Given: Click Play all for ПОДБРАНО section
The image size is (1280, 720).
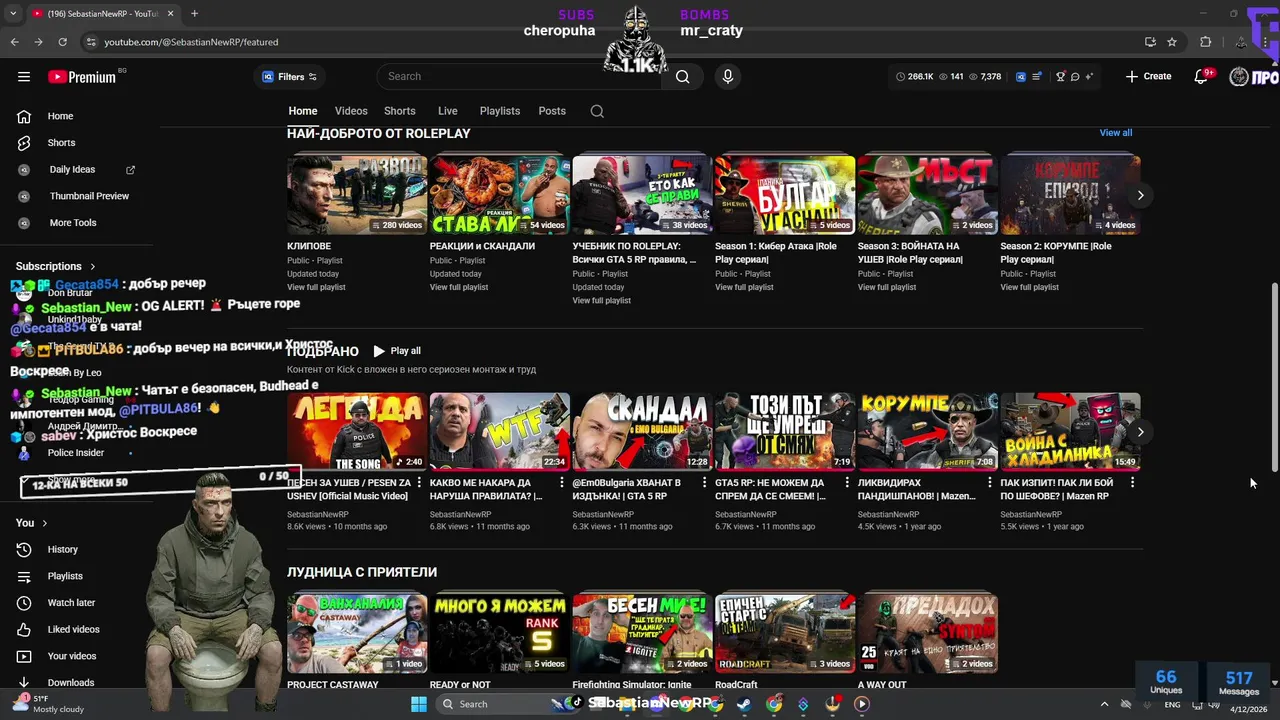Looking at the screenshot, I should pos(397,351).
